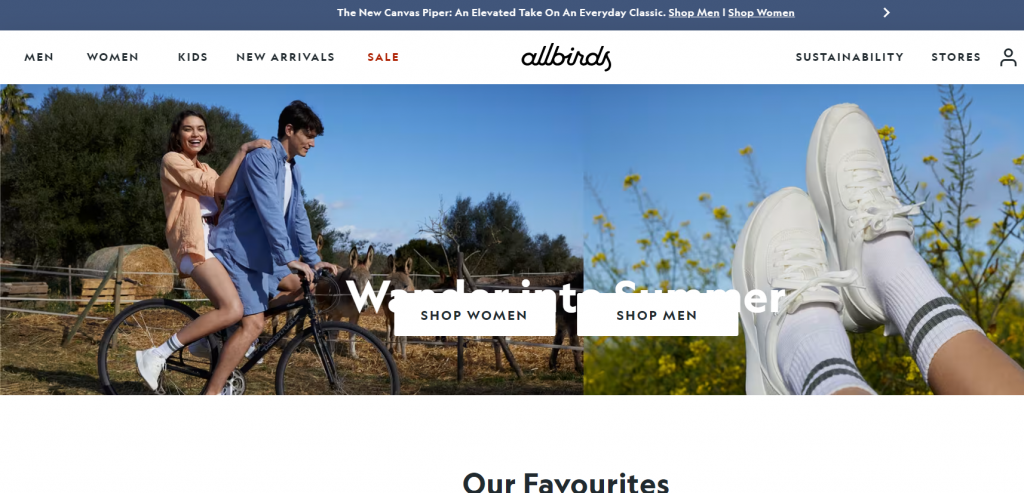Follow the Shop Men link in the banner
Image resolution: width=1024 pixels, height=493 pixels.
click(x=694, y=12)
